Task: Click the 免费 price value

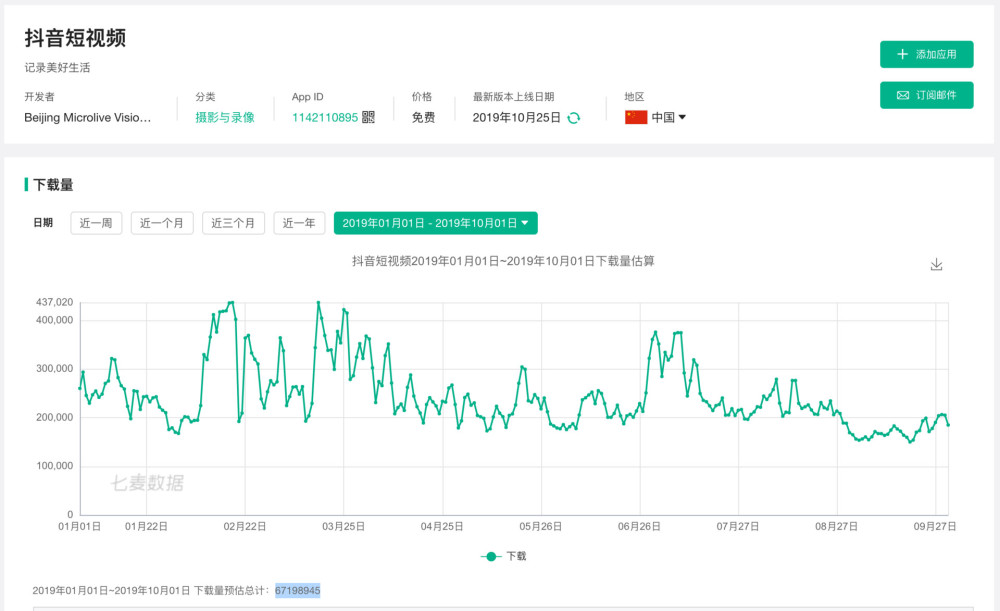Action: click(423, 117)
